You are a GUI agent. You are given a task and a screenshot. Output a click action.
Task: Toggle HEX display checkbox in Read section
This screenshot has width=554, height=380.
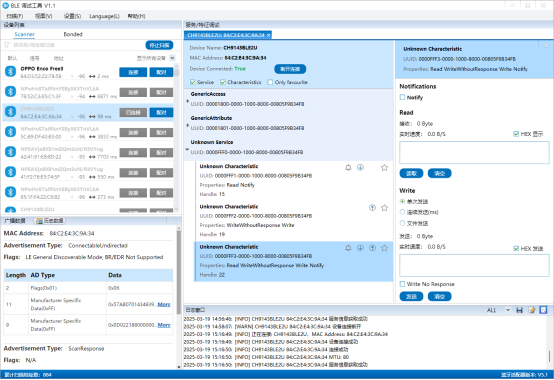(x=516, y=134)
